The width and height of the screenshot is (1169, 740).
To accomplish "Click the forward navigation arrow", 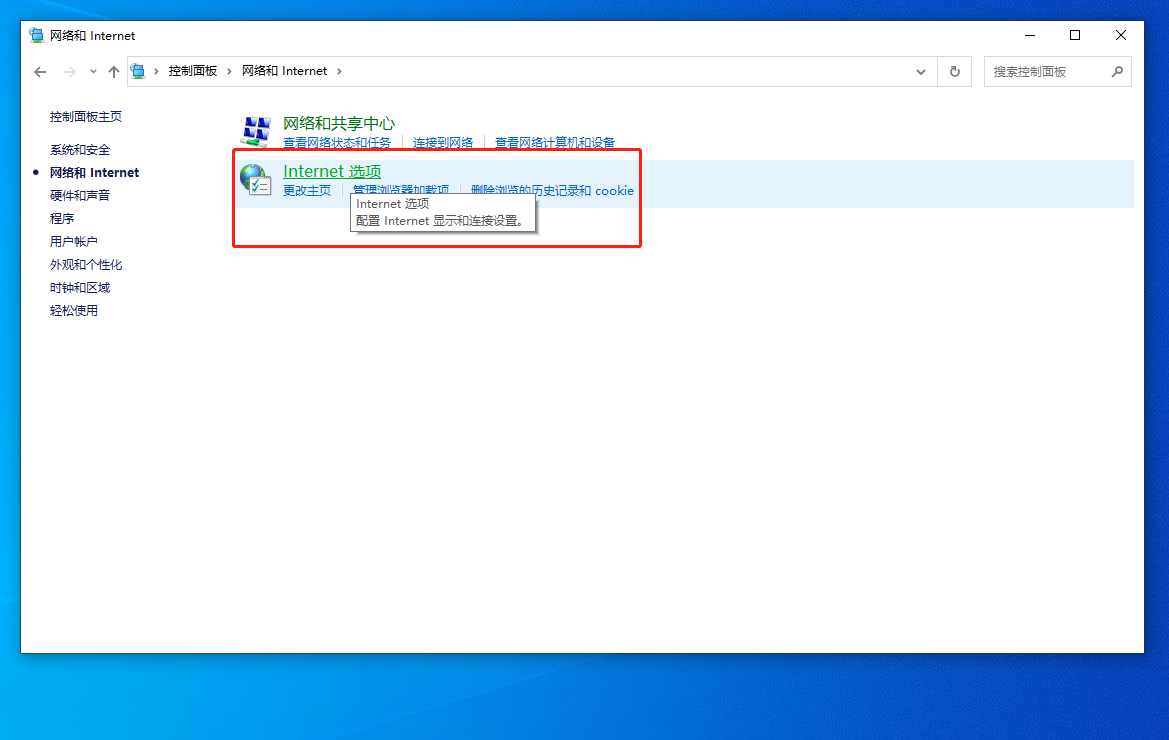I will pyautogui.click(x=69, y=72).
